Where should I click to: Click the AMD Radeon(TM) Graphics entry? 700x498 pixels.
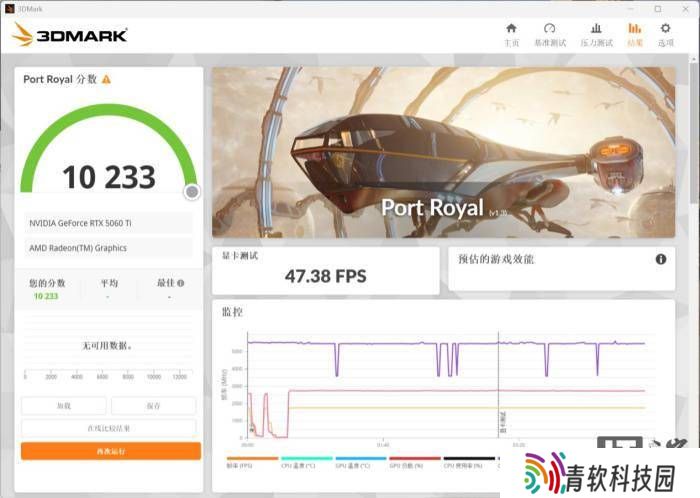click(x=108, y=248)
